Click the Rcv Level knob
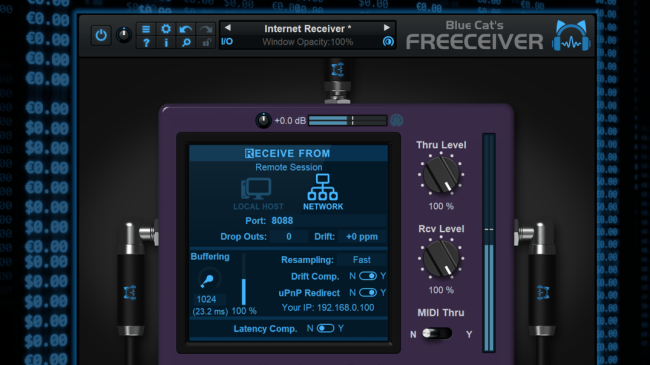The height and width of the screenshot is (365, 650). [x=441, y=259]
